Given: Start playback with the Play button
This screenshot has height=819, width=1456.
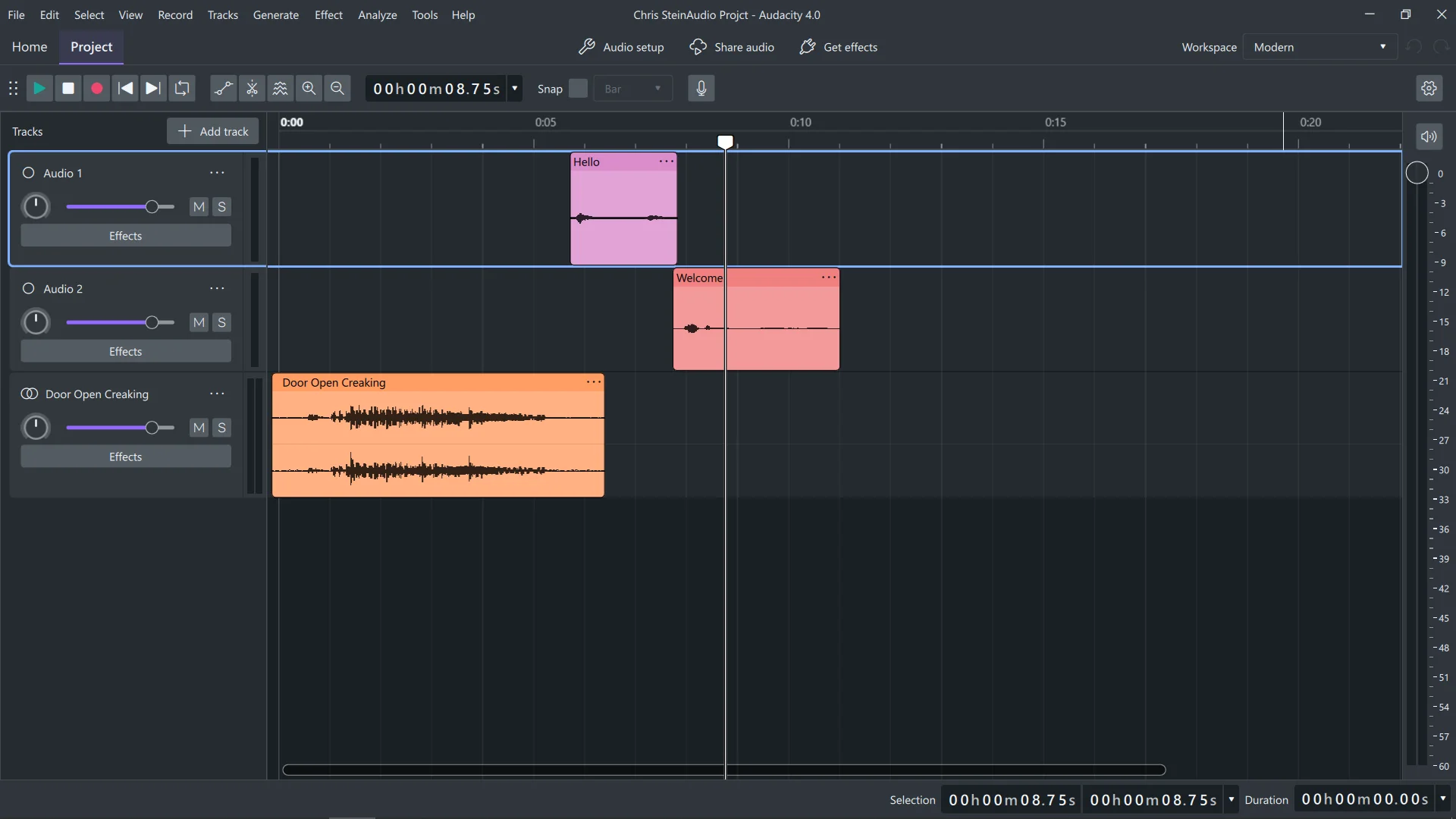Looking at the screenshot, I should [x=39, y=89].
